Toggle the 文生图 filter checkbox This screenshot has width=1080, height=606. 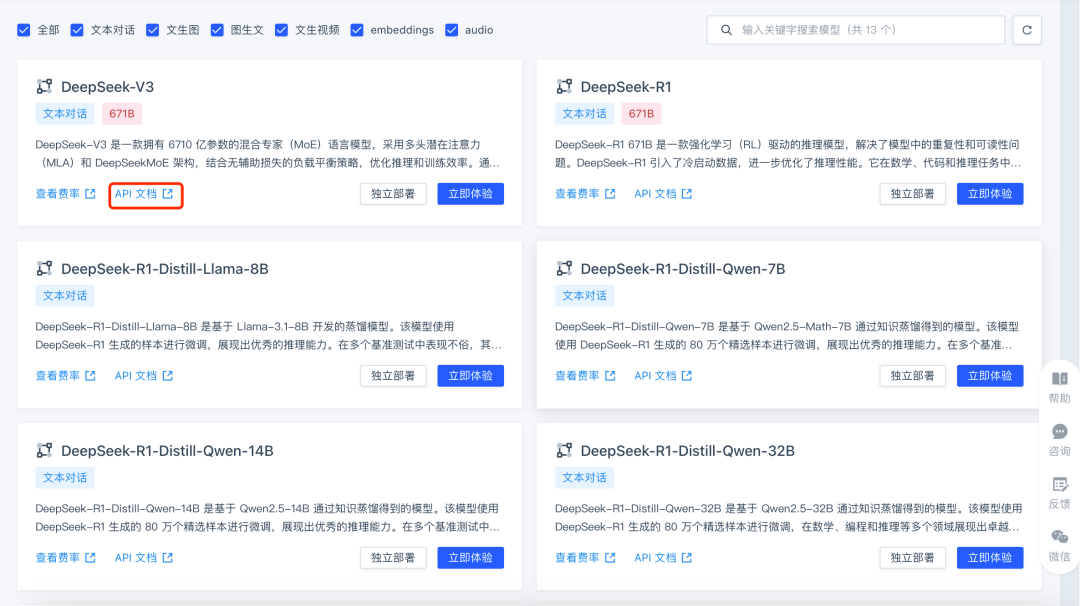pos(153,30)
